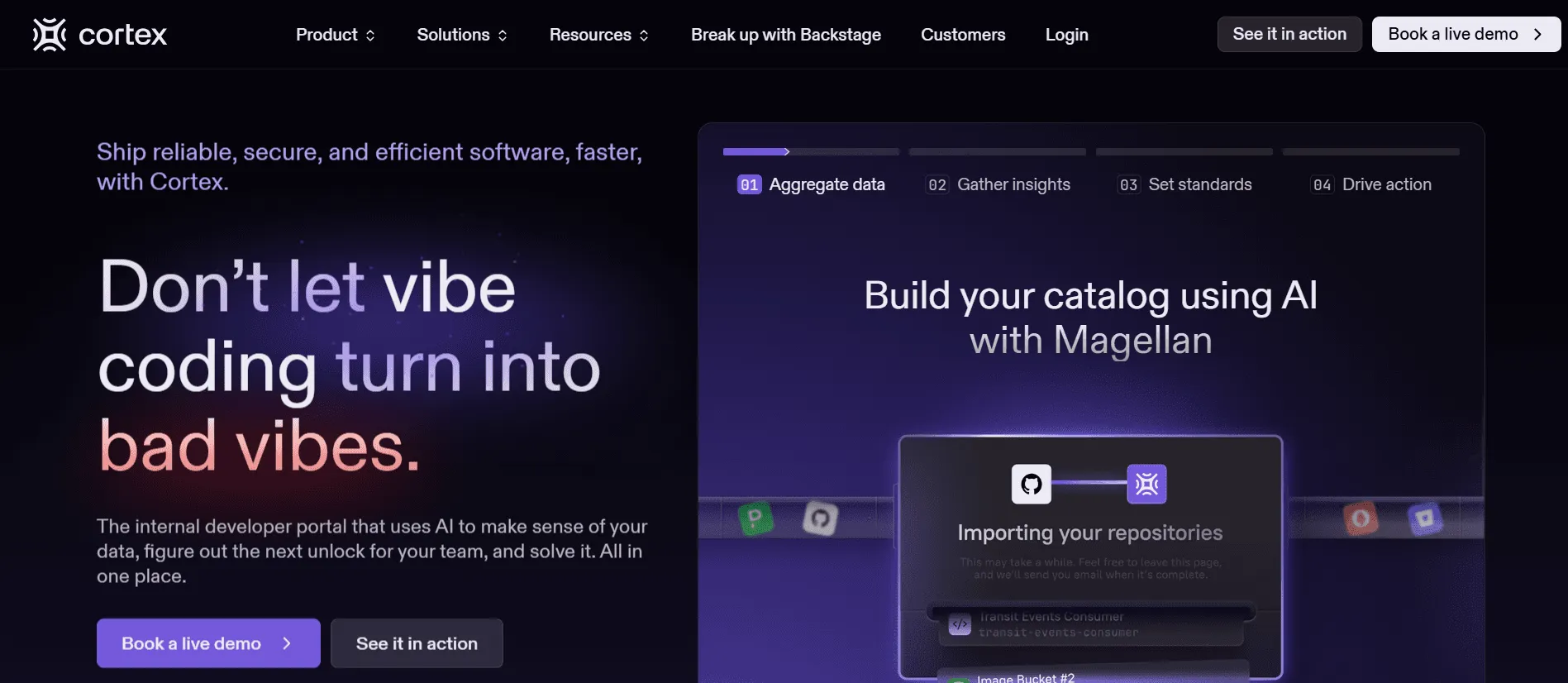This screenshot has width=1568, height=683.
Task: Click the progress bar above Set standards
Action: pos(1184,152)
